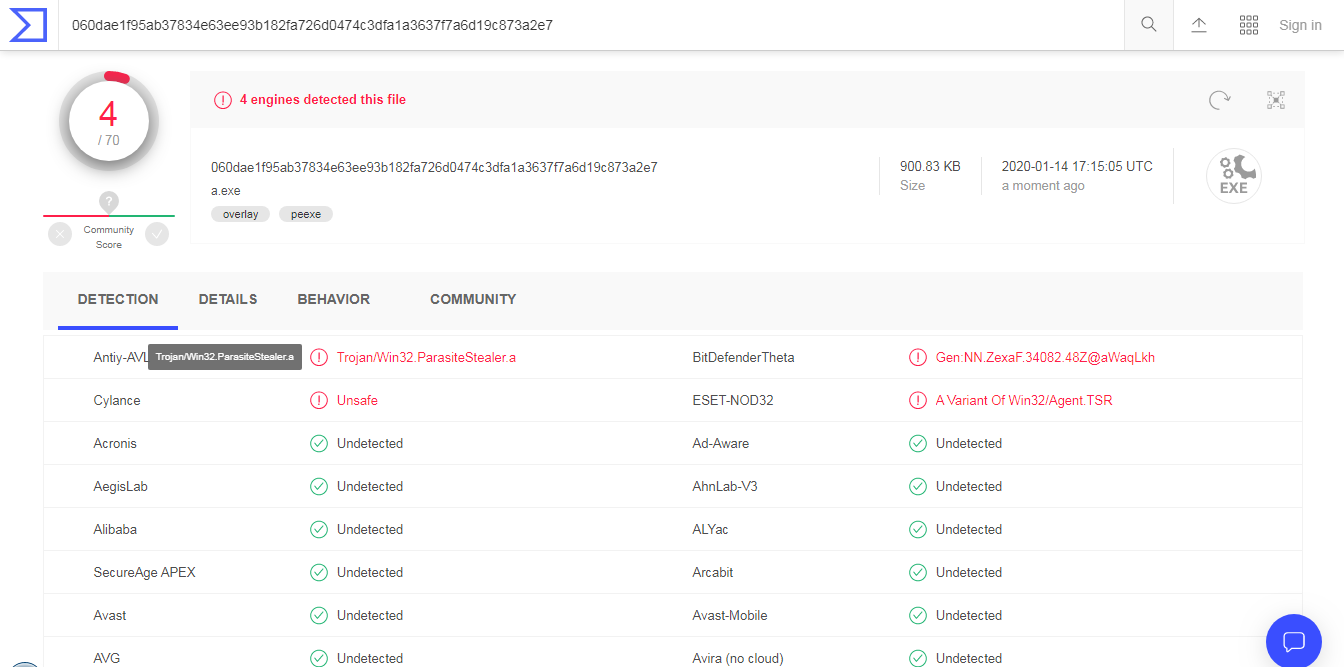Click the detection score gauge 4/70
This screenshot has width=1344, height=667.
108,122
